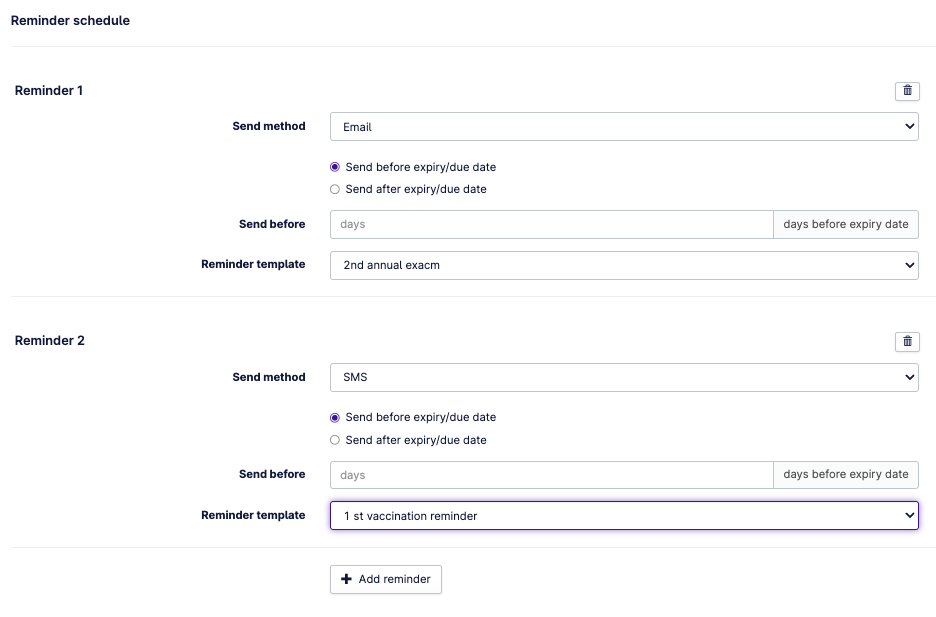
Task: Click the trash icon for Reminder 2
Action: coord(907,341)
